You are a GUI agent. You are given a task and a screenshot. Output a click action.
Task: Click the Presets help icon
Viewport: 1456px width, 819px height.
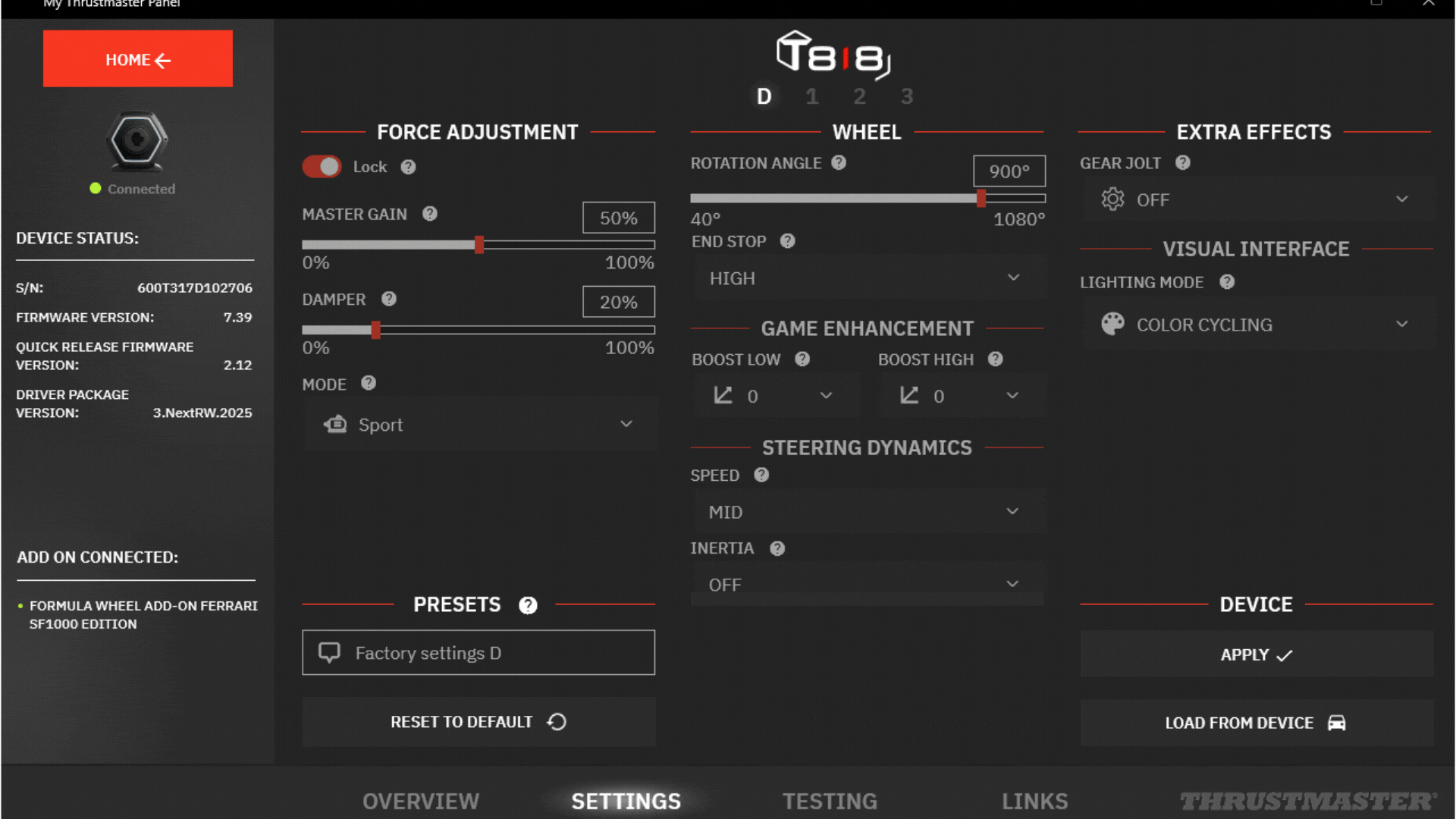pyautogui.click(x=528, y=605)
